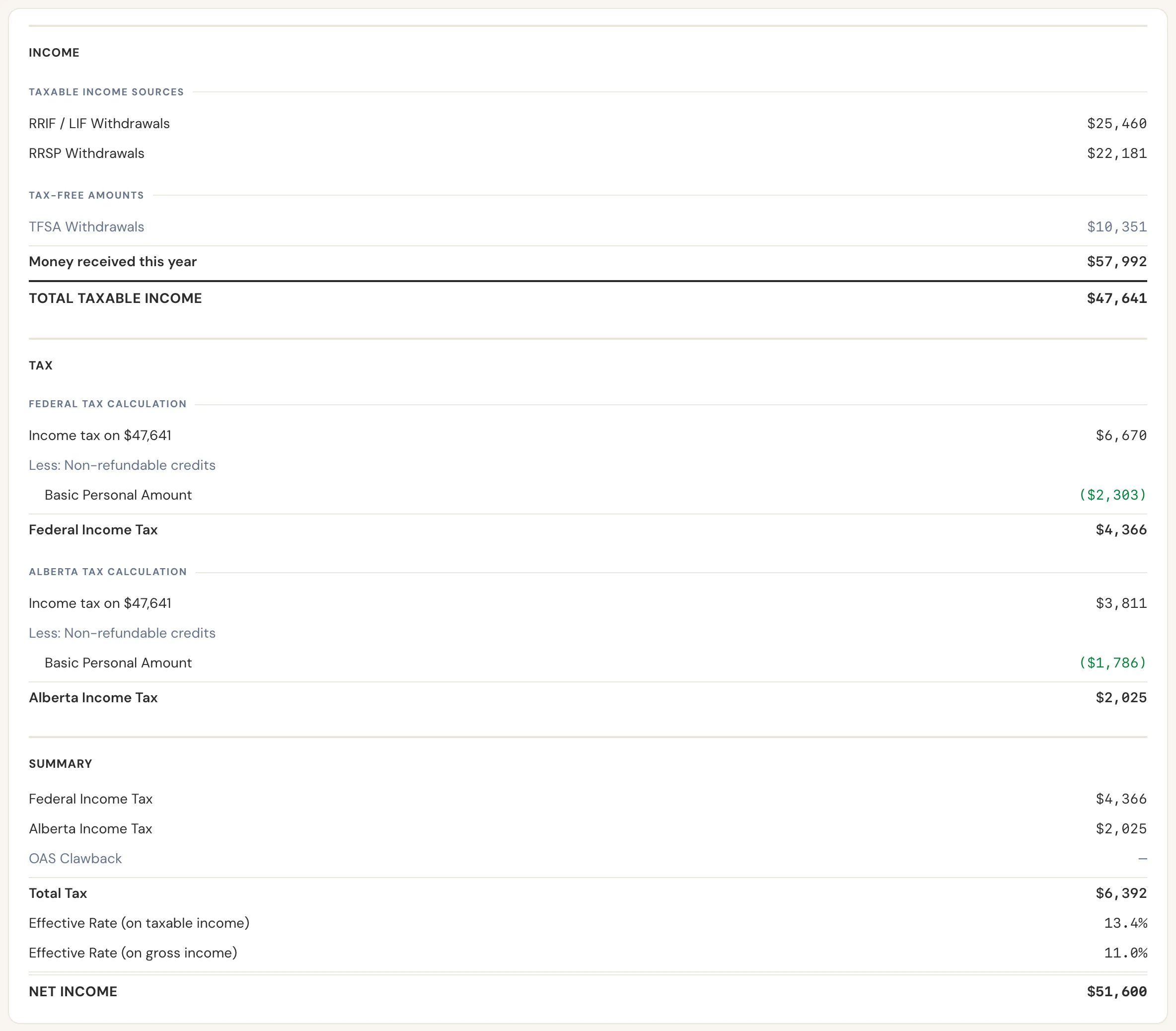Click the OAS Clawback label
The image size is (1176, 1031).
point(75,858)
